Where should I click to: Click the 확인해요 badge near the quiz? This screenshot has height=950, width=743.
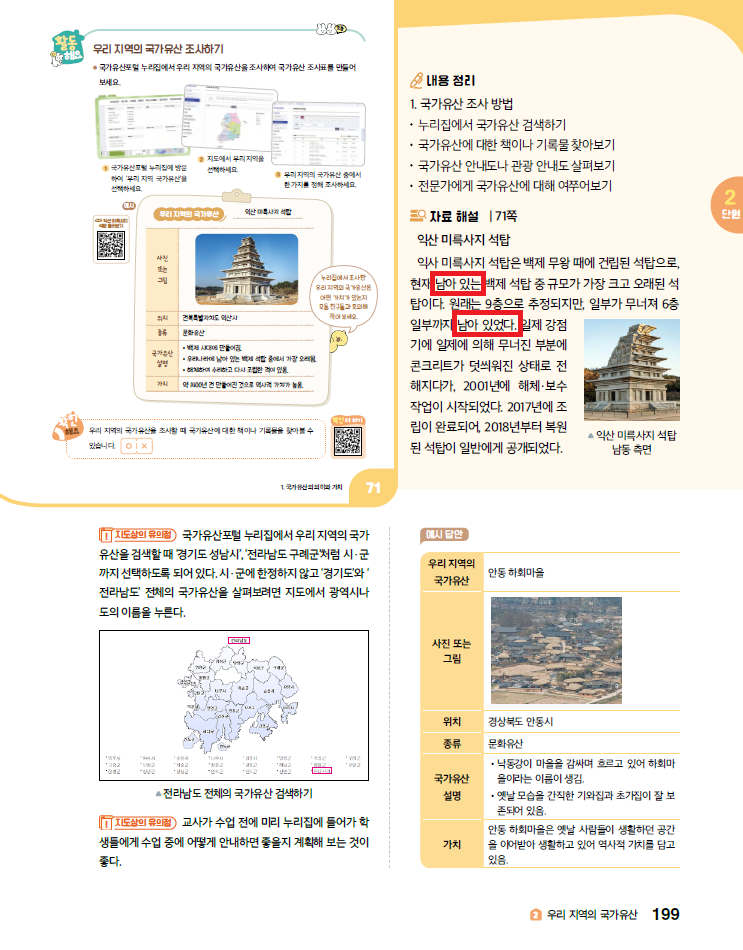tap(68, 425)
